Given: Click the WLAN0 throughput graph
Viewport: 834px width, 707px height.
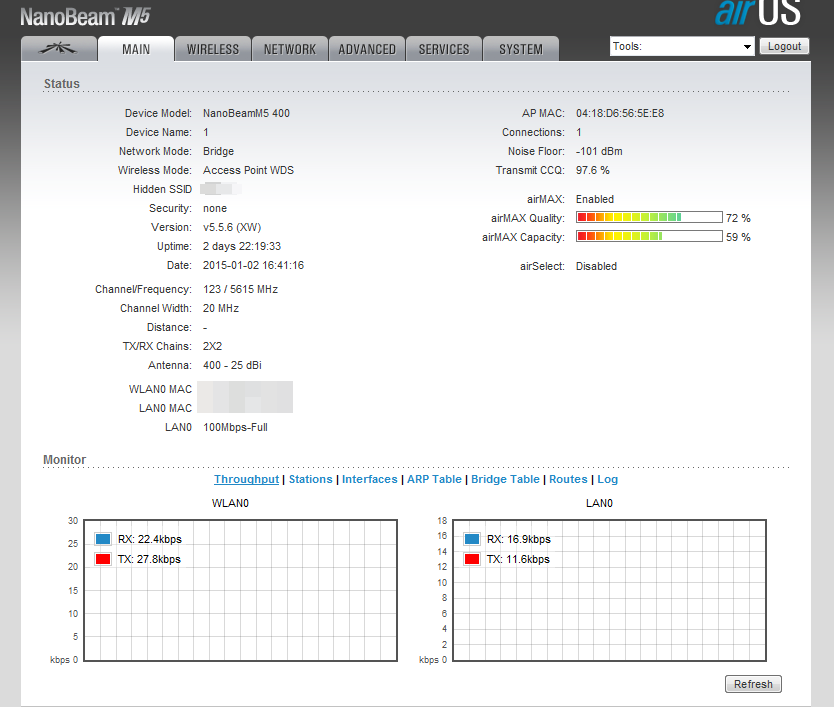Looking at the screenshot, I should [240, 590].
